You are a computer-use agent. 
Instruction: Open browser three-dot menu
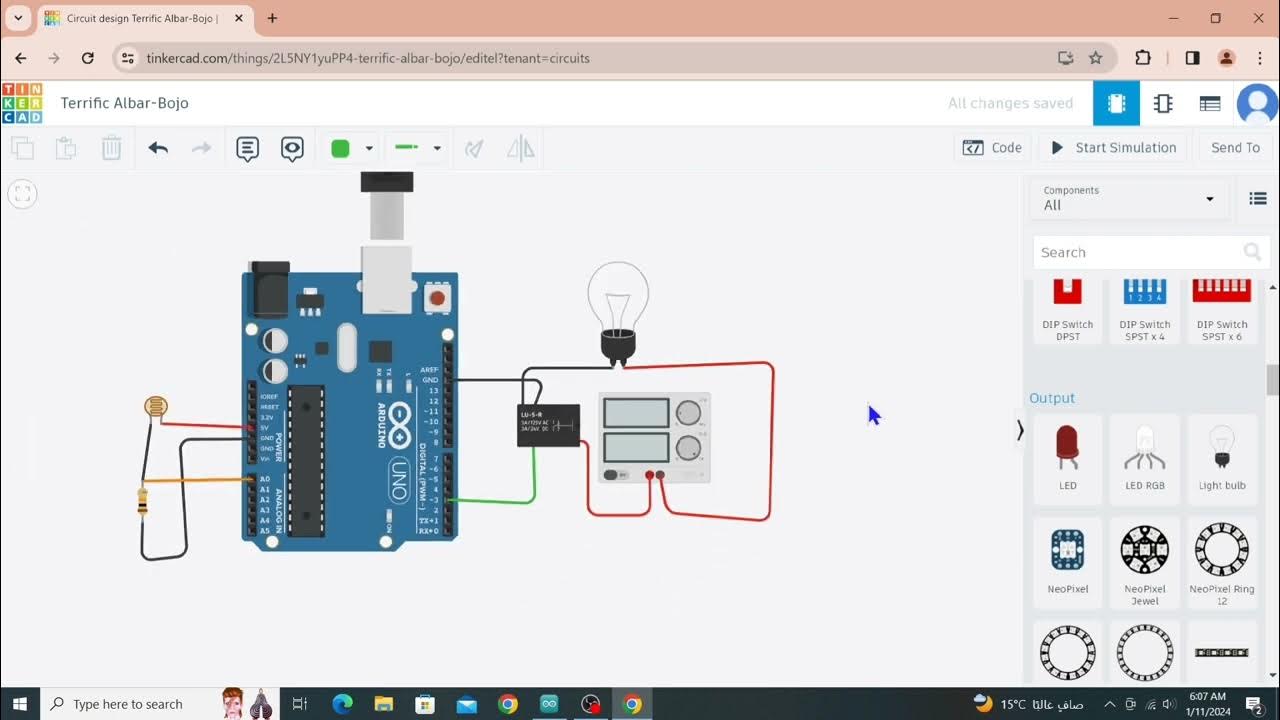tap(1259, 58)
